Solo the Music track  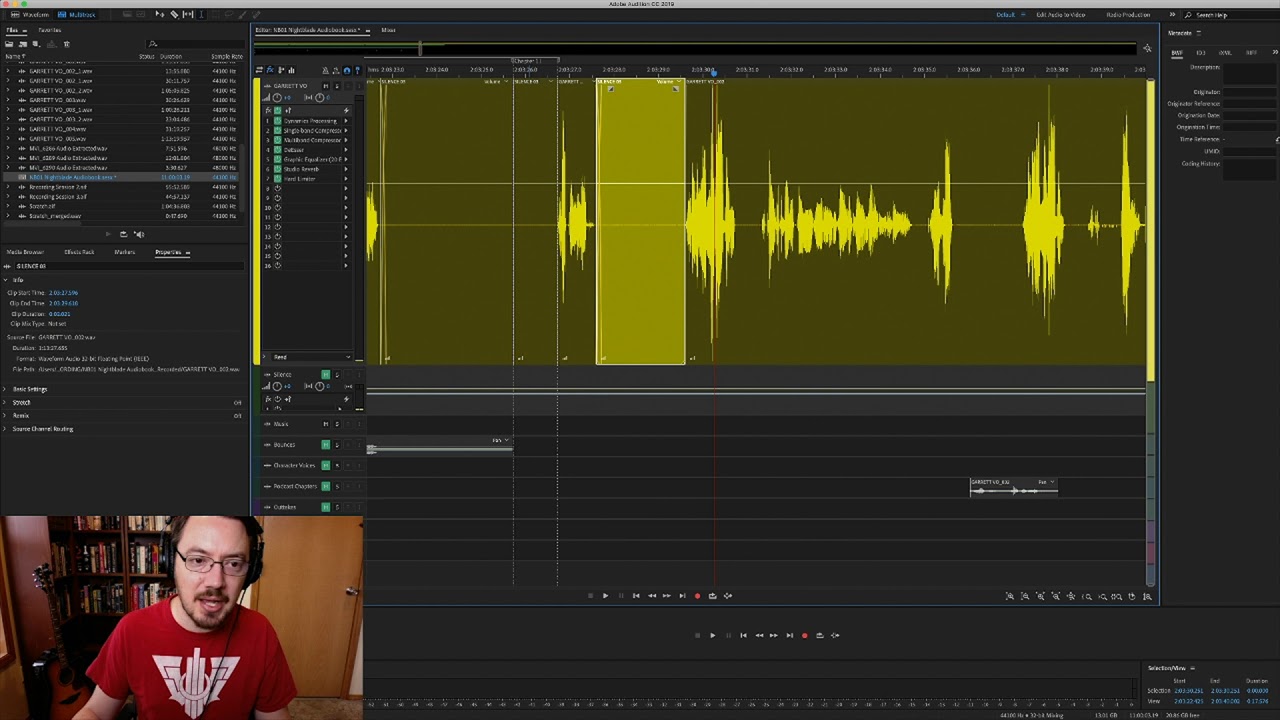(337, 424)
